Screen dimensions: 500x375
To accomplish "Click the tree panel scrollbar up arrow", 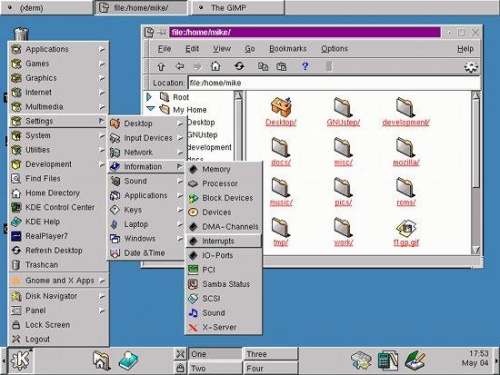I will pos(239,96).
